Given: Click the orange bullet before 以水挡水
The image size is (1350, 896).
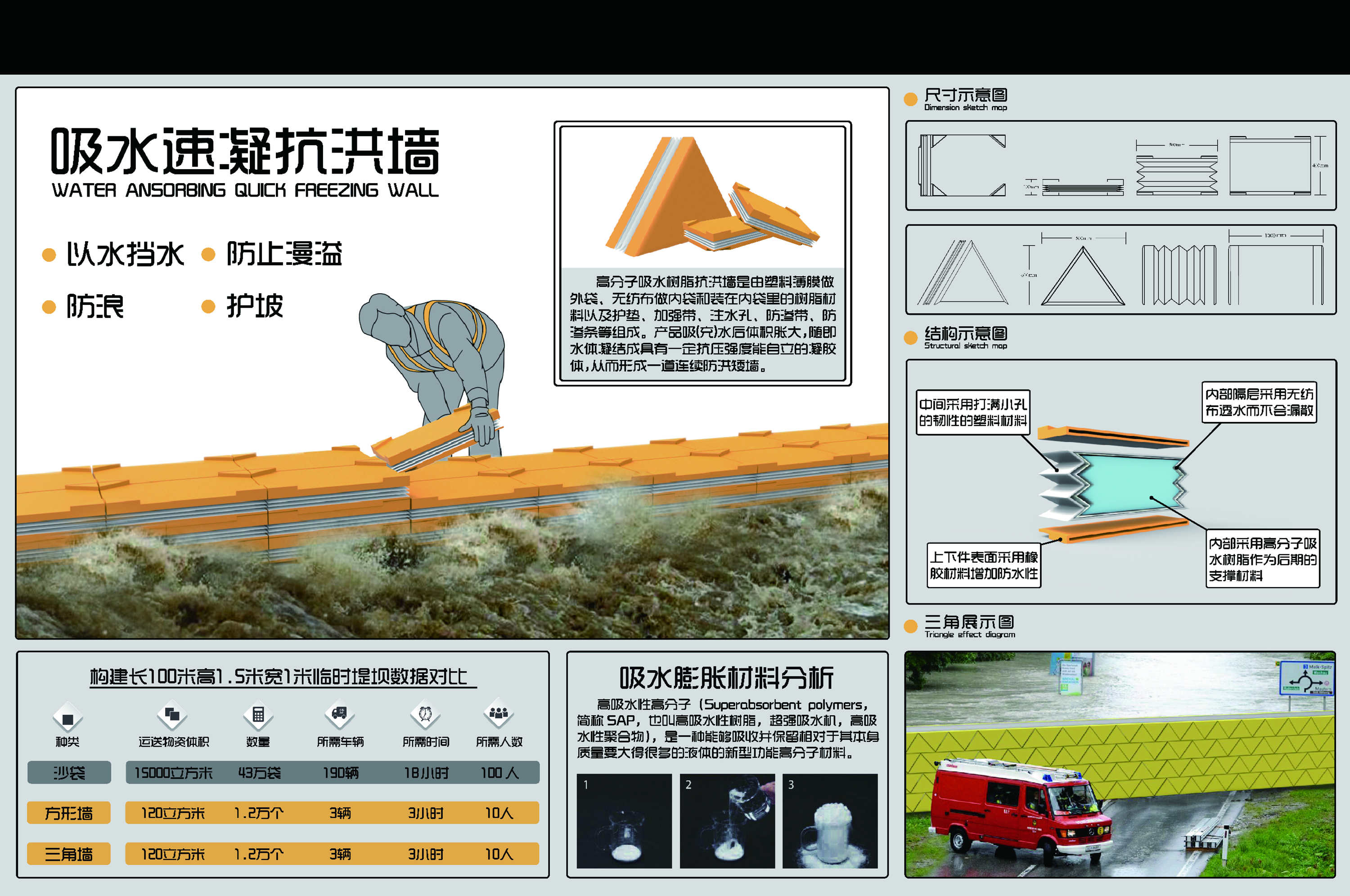Looking at the screenshot, I should pyautogui.click(x=49, y=255).
